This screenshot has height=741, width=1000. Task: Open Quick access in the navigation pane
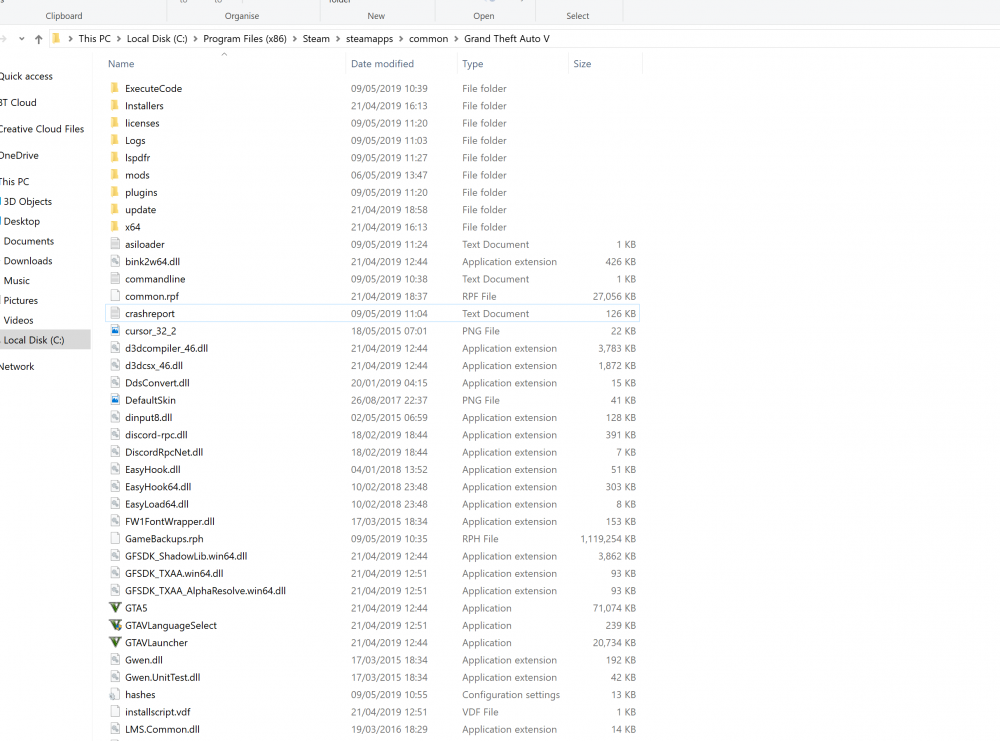coord(28,76)
